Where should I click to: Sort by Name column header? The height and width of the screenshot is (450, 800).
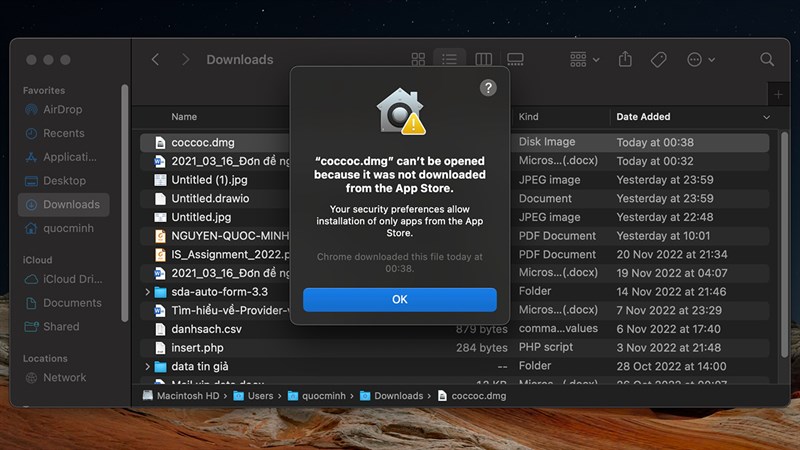(184, 117)
